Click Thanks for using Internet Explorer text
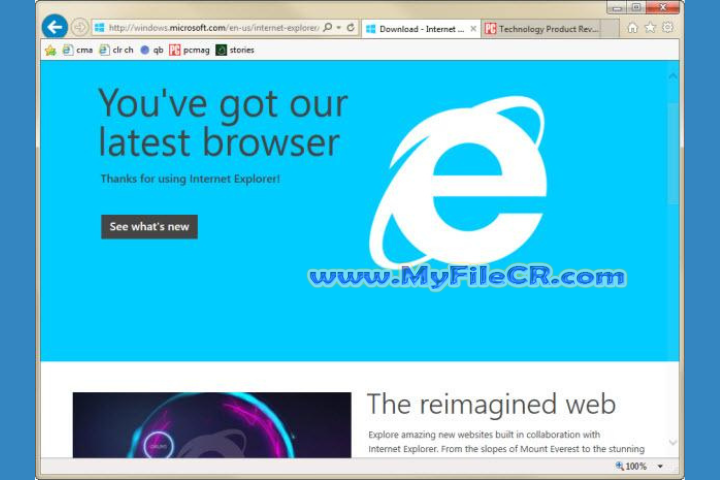 (x=190, y=179)
